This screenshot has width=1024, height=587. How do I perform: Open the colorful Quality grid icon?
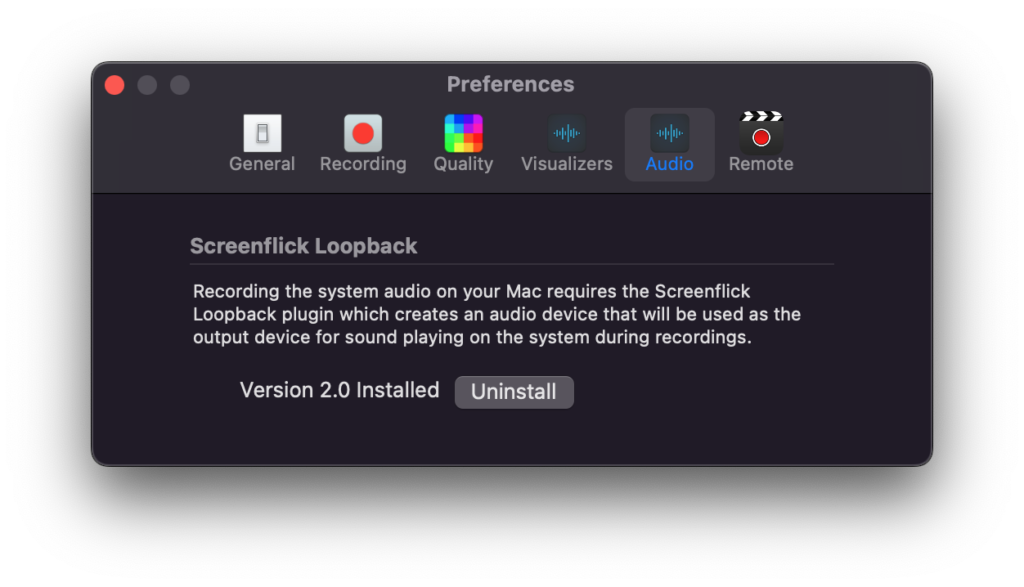pos(463,133)
